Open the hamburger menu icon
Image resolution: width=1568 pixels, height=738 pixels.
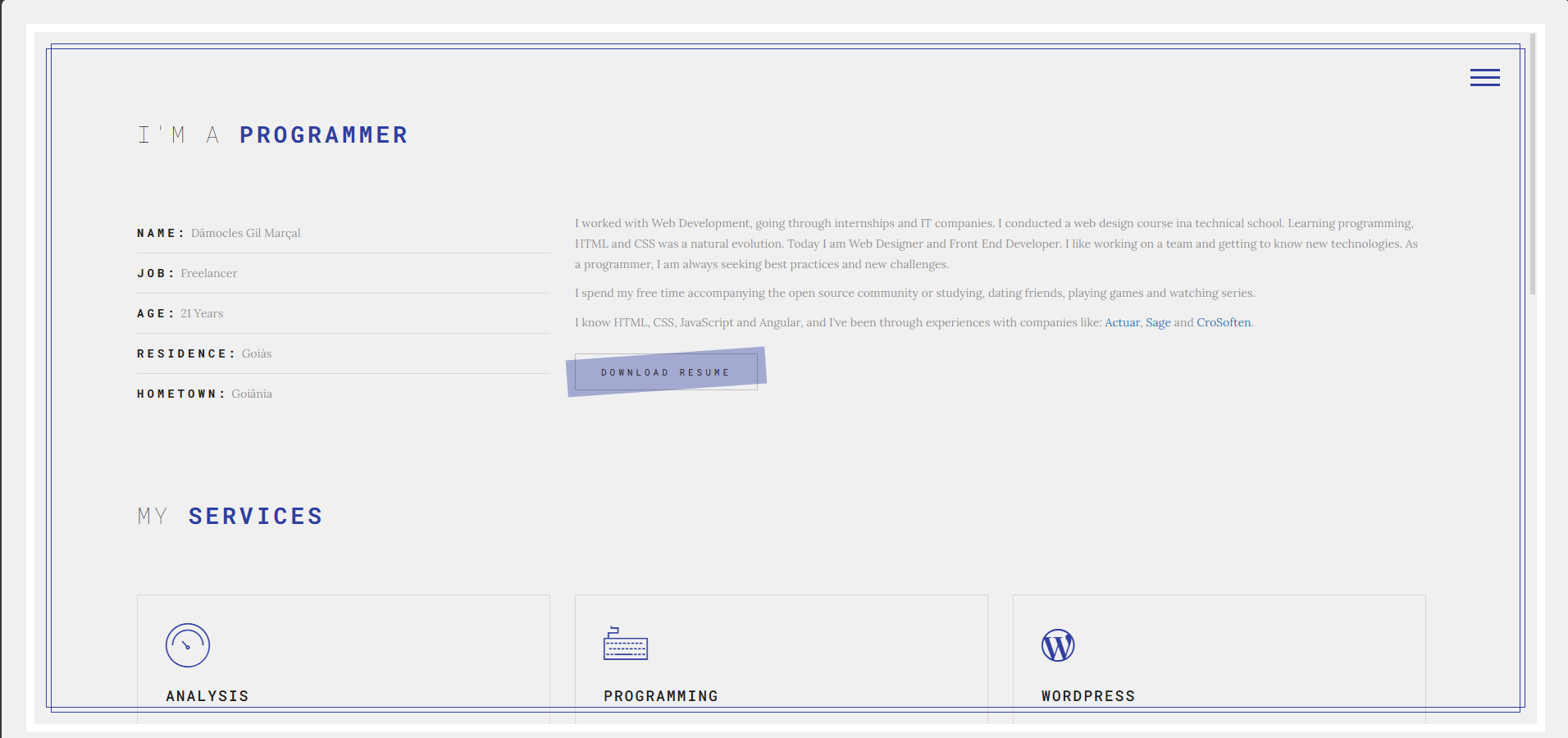click(x=1484, y=77)
